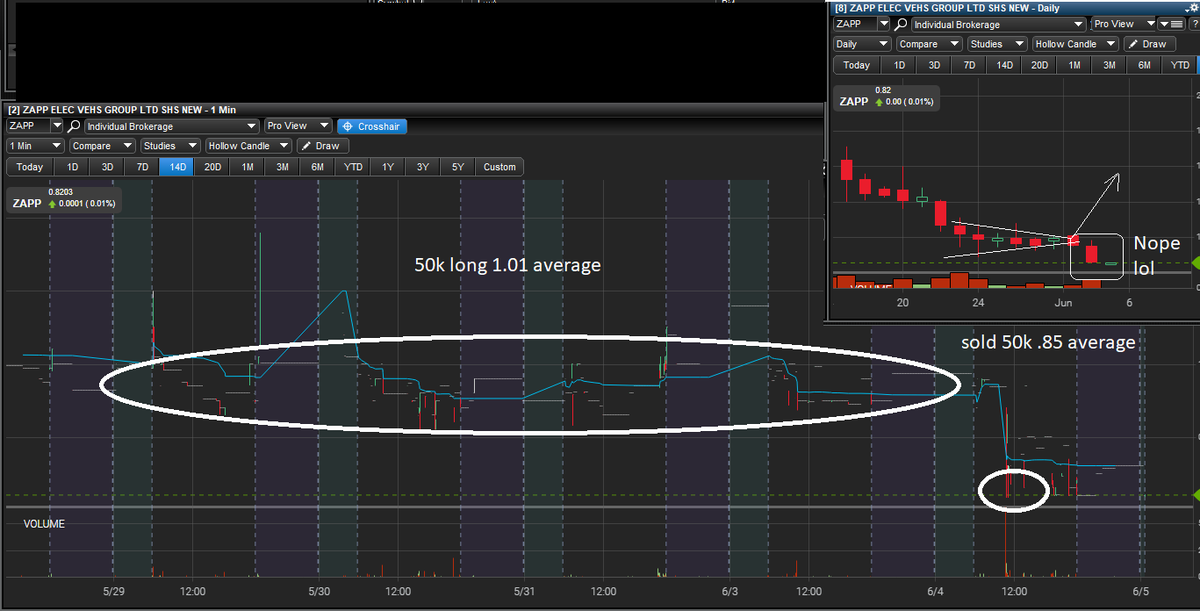Click the Daily chart window title bar
Screen dimensions: 1200x611
pos(1013,7)
